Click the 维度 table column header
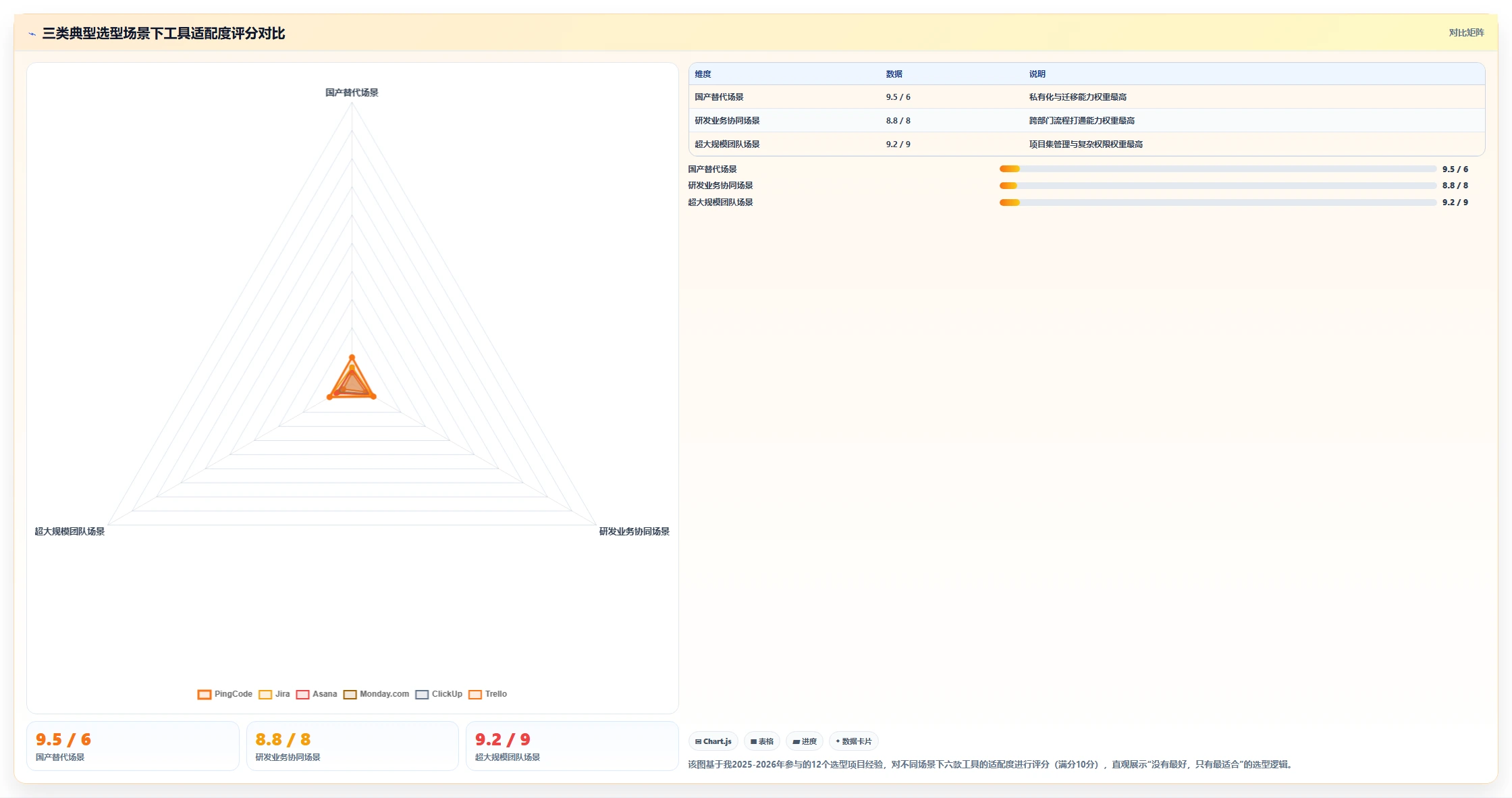This screenshot has height=798, width=1512. (x=703, y=74)
